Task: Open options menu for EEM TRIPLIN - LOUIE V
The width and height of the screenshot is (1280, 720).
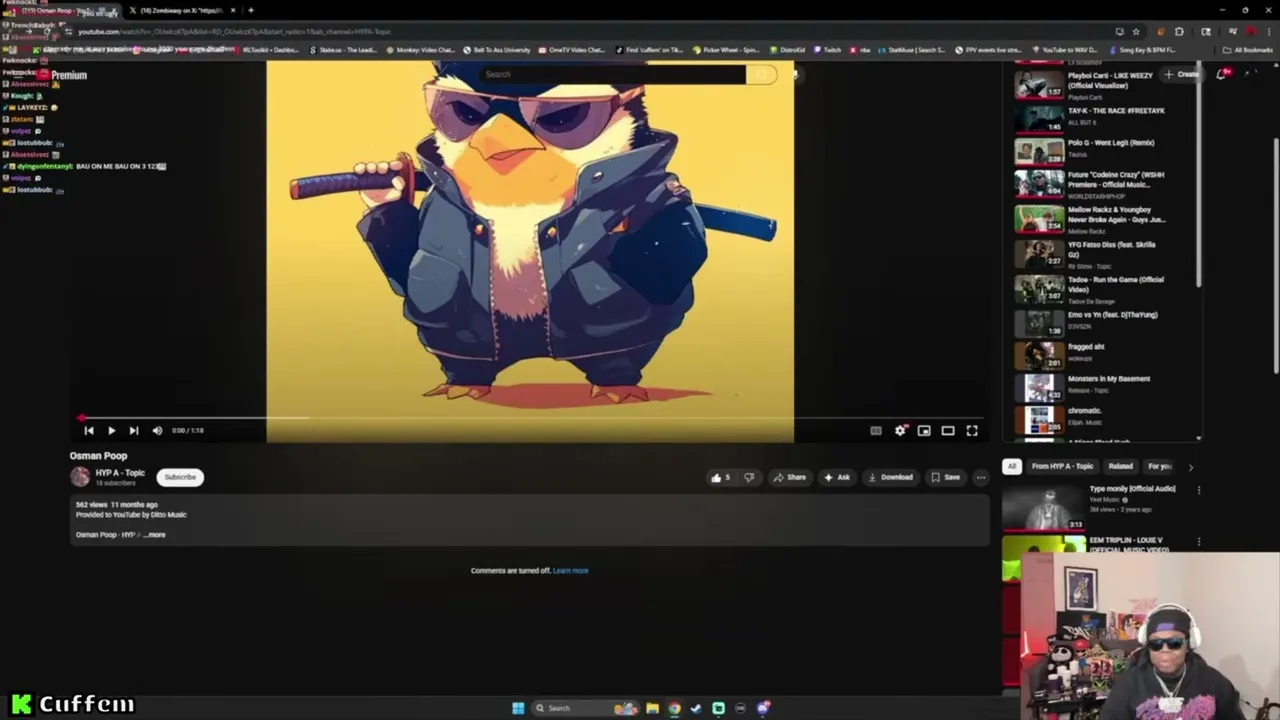Action: (x=1198, y=542)
